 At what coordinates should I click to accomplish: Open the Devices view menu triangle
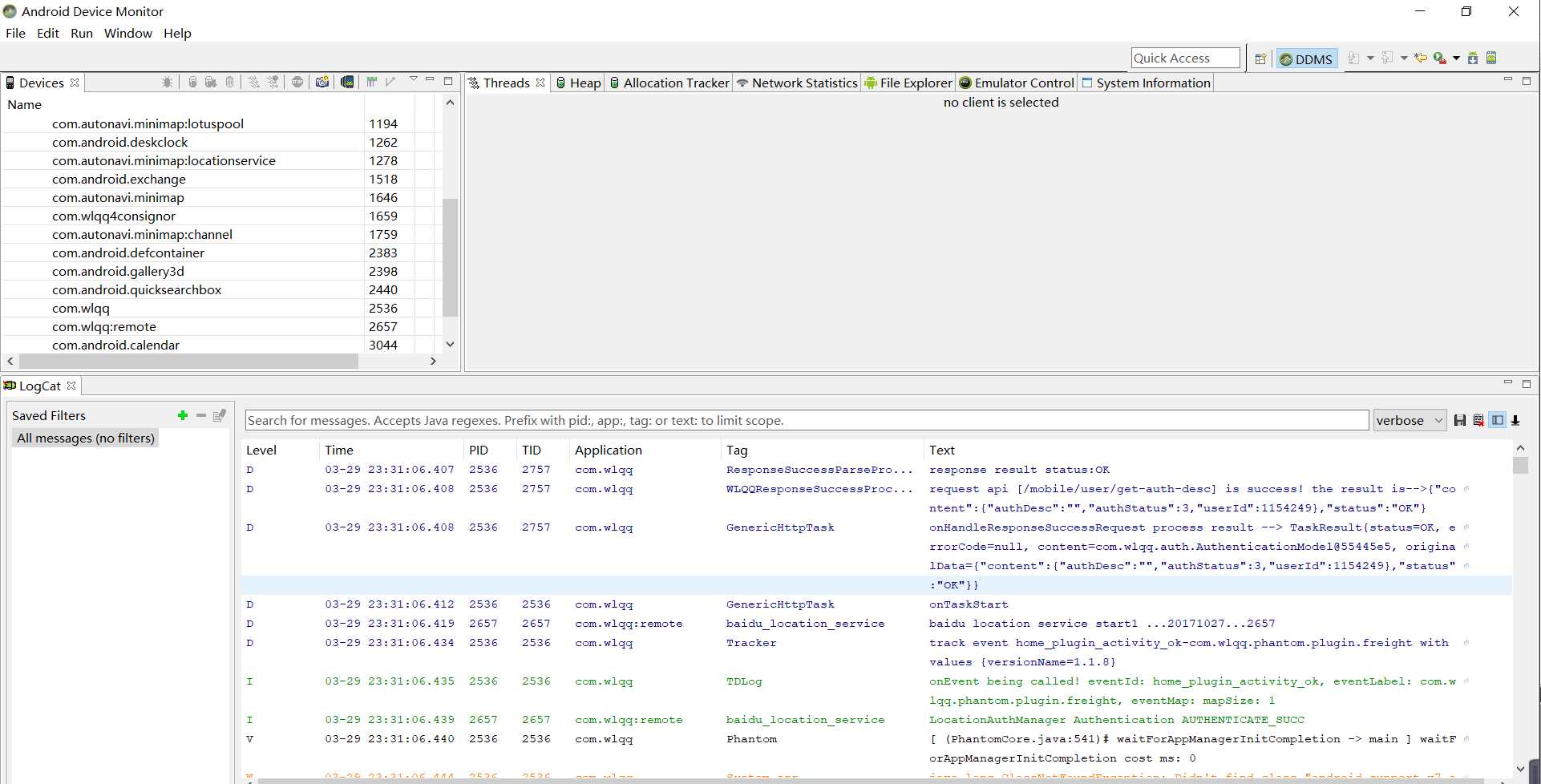(x=414, y=79)
